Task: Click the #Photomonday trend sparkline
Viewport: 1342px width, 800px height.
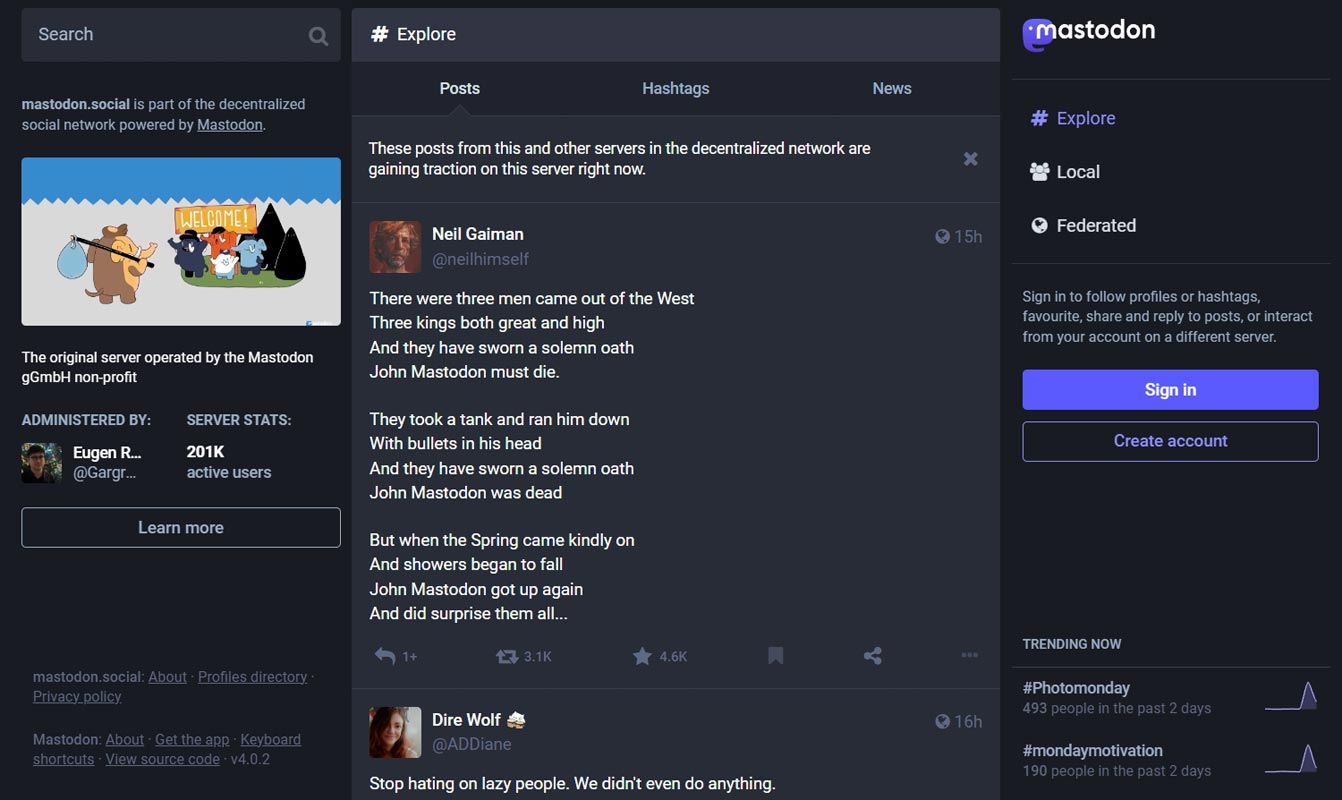Action: pos(1291,696)
